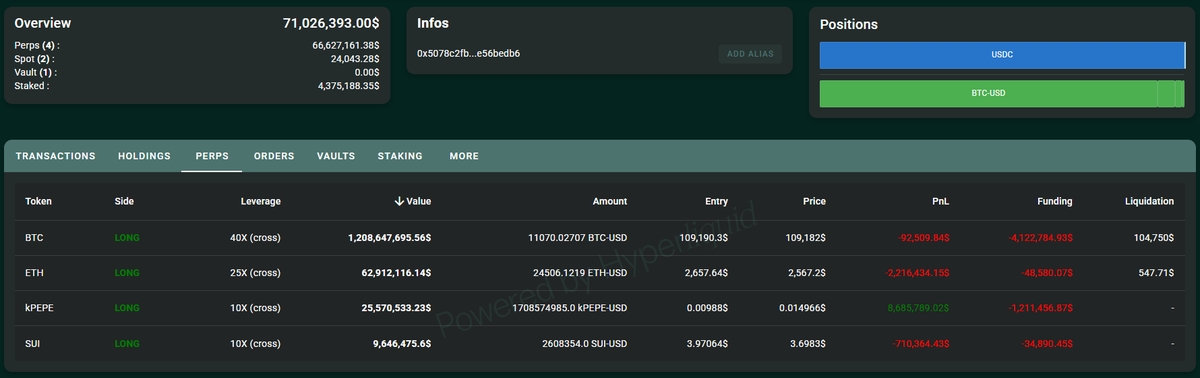This screenshot has width=1200, height=378.
Task: Sort by the Value column arrow
Action: point(400,201)
